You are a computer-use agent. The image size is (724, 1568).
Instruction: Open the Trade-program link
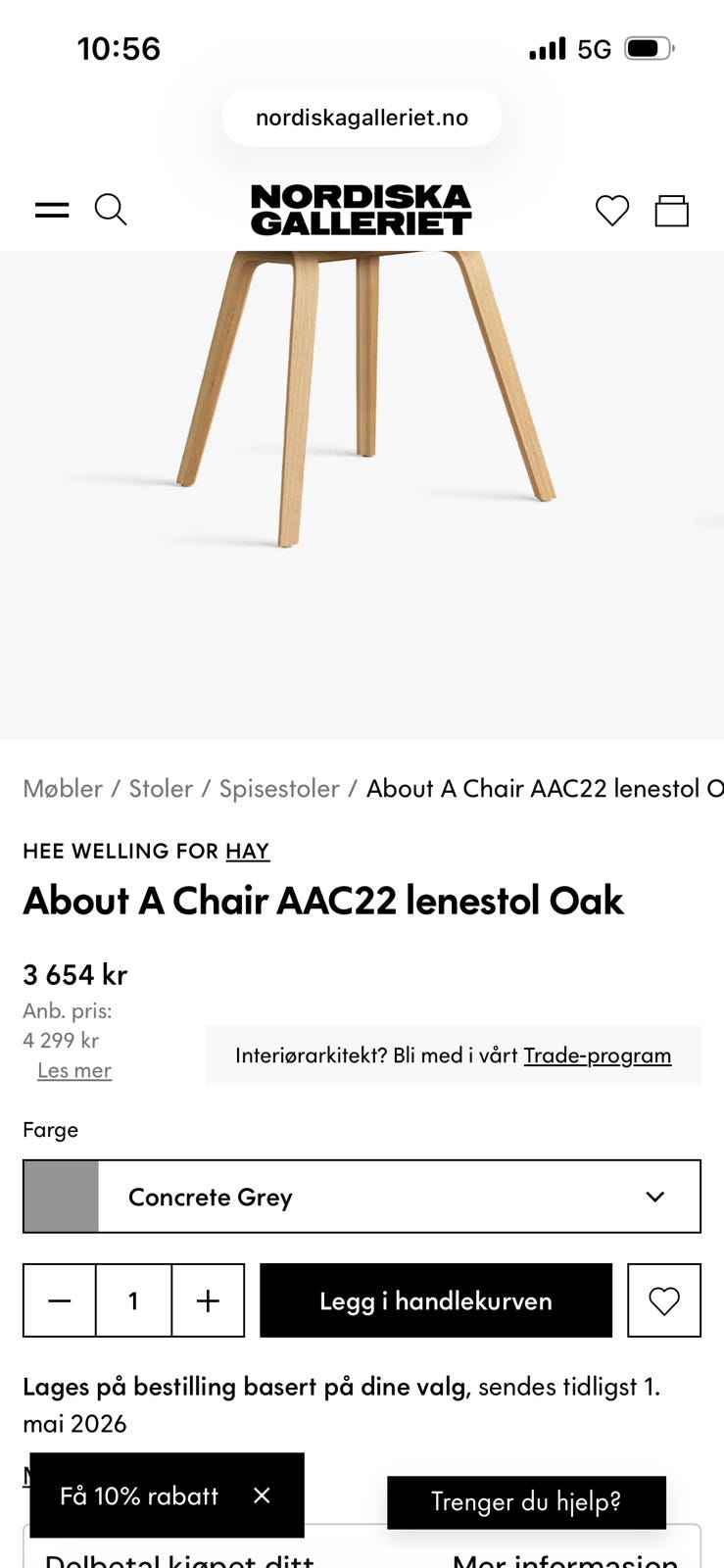(x=598, y=1055)
